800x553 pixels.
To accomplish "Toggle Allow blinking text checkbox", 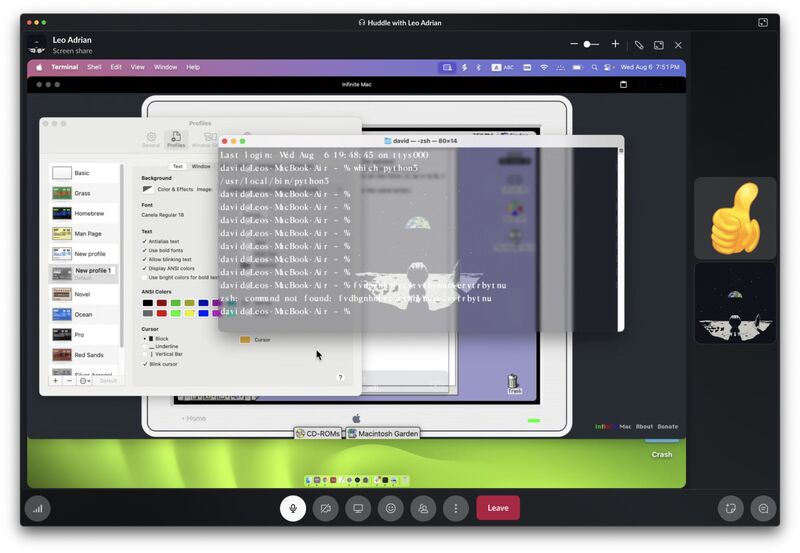I will (x=144, y=259).
